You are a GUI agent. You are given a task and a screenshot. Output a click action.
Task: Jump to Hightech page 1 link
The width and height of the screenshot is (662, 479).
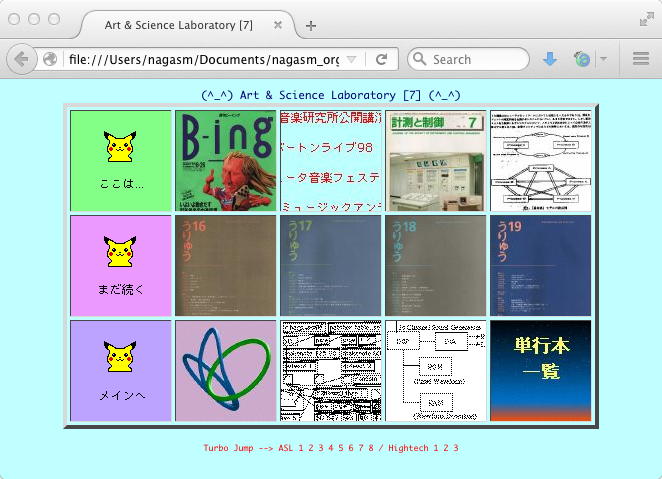pos(436,448)
